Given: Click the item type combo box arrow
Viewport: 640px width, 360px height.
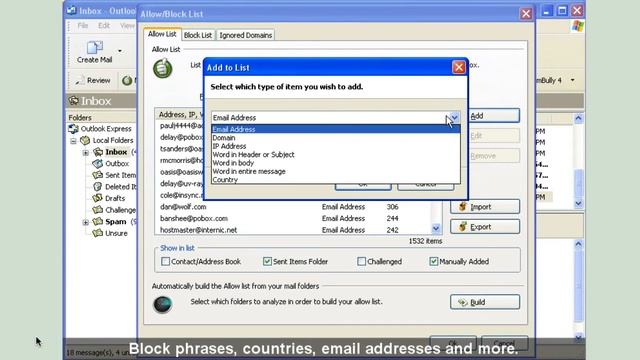Looking at the screenshot, I should click(454, 118).
